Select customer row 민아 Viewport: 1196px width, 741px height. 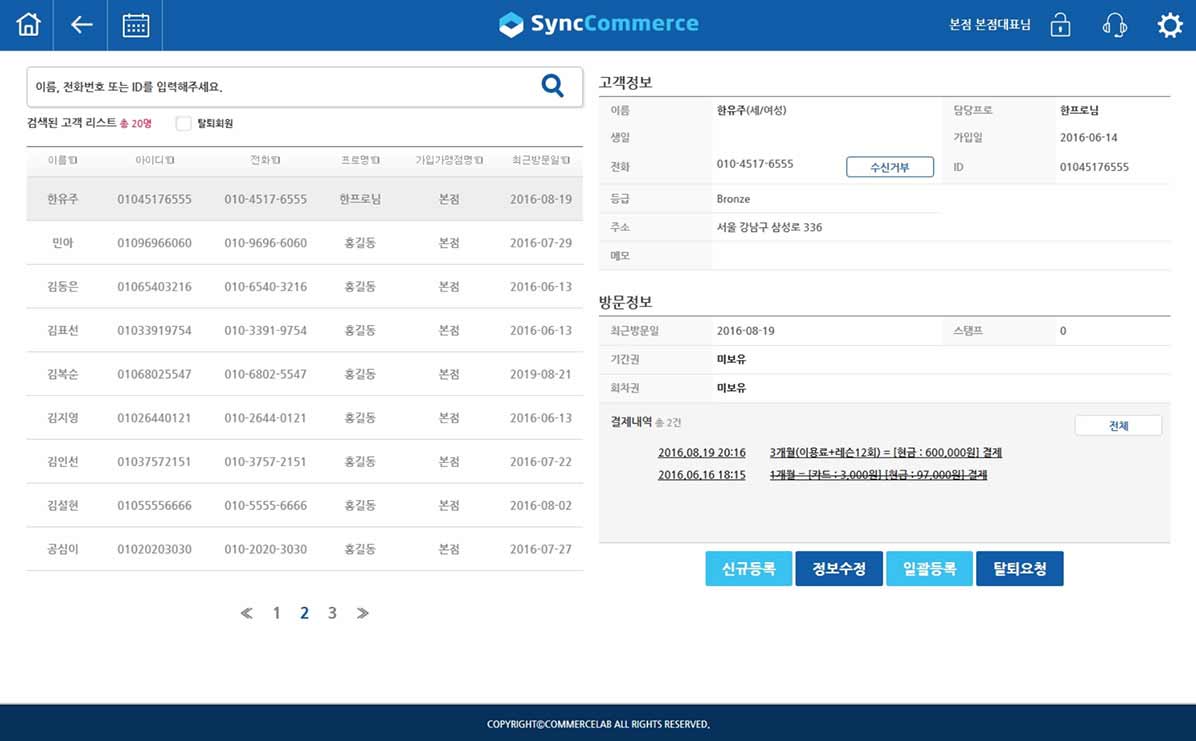coord(304,243)
